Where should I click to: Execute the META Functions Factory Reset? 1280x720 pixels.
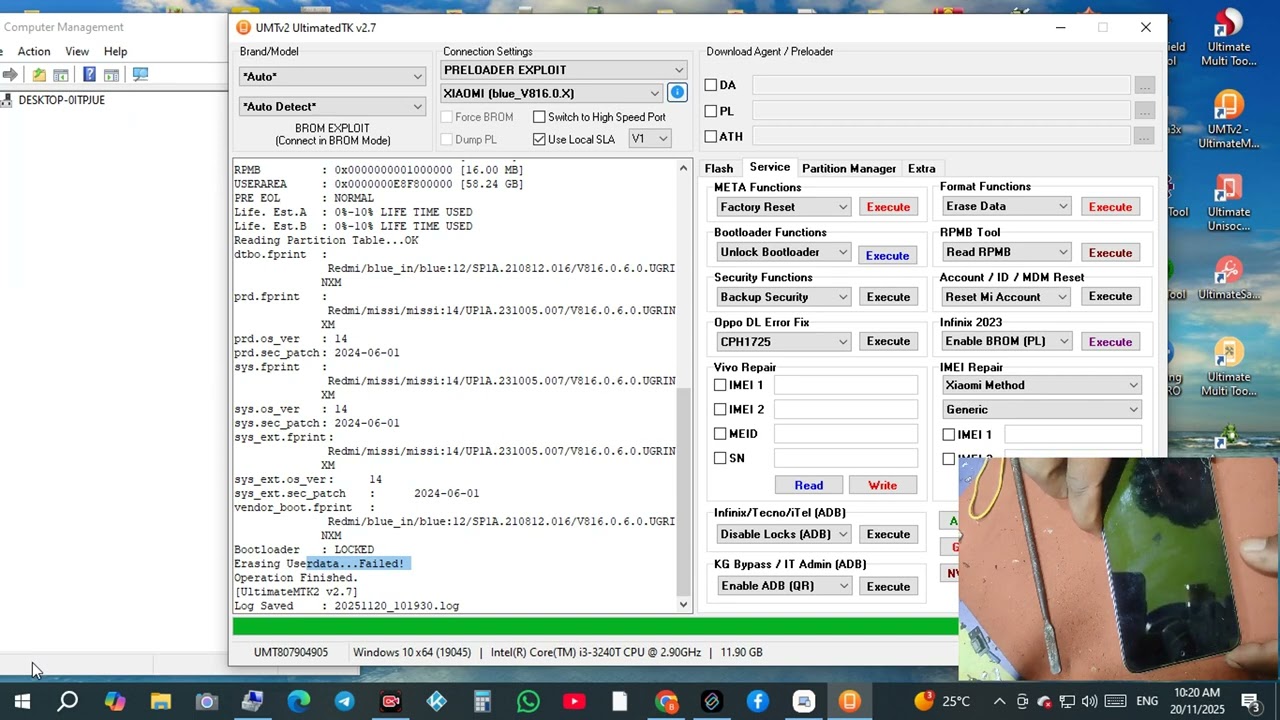pyautogui.click(x=888, y=207)
